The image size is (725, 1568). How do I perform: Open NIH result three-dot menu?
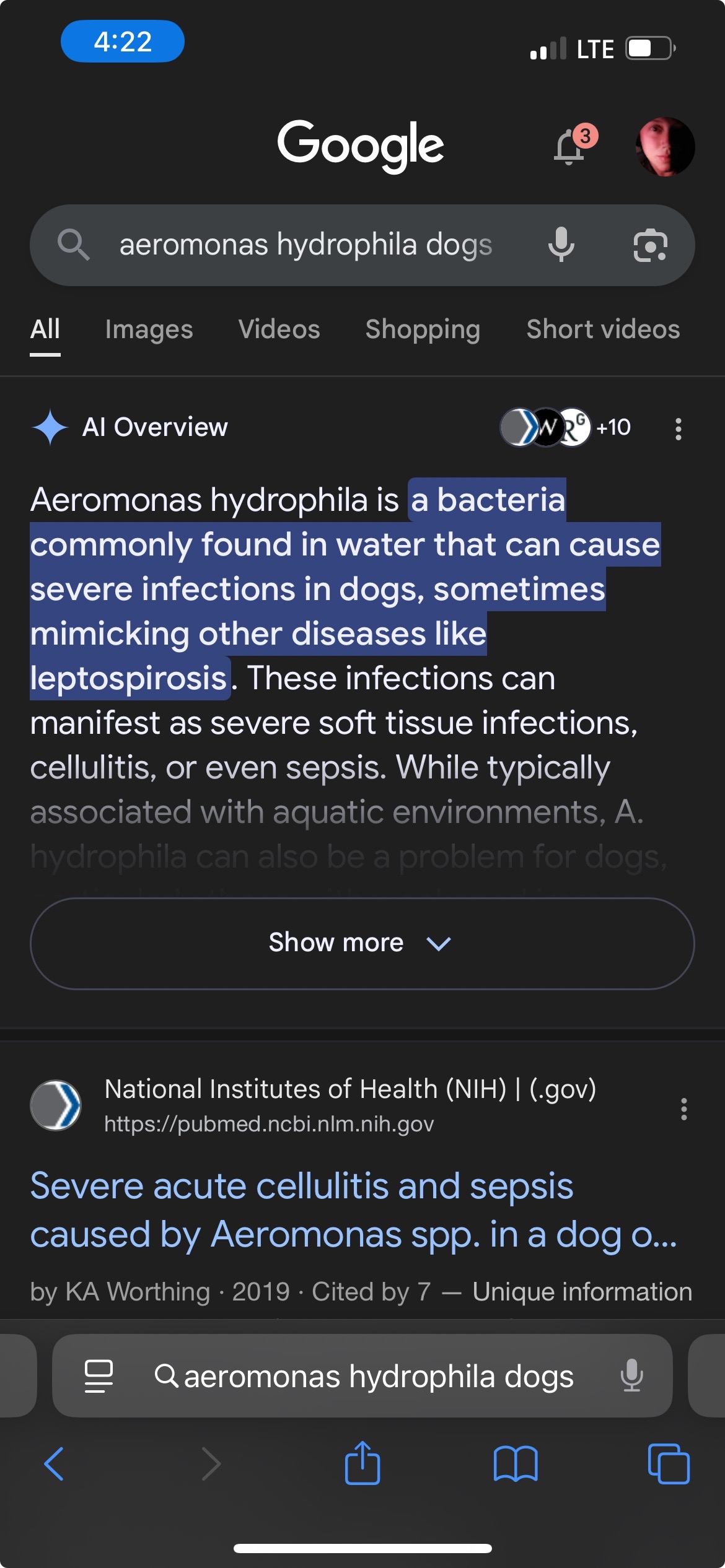coord(683,1109)
